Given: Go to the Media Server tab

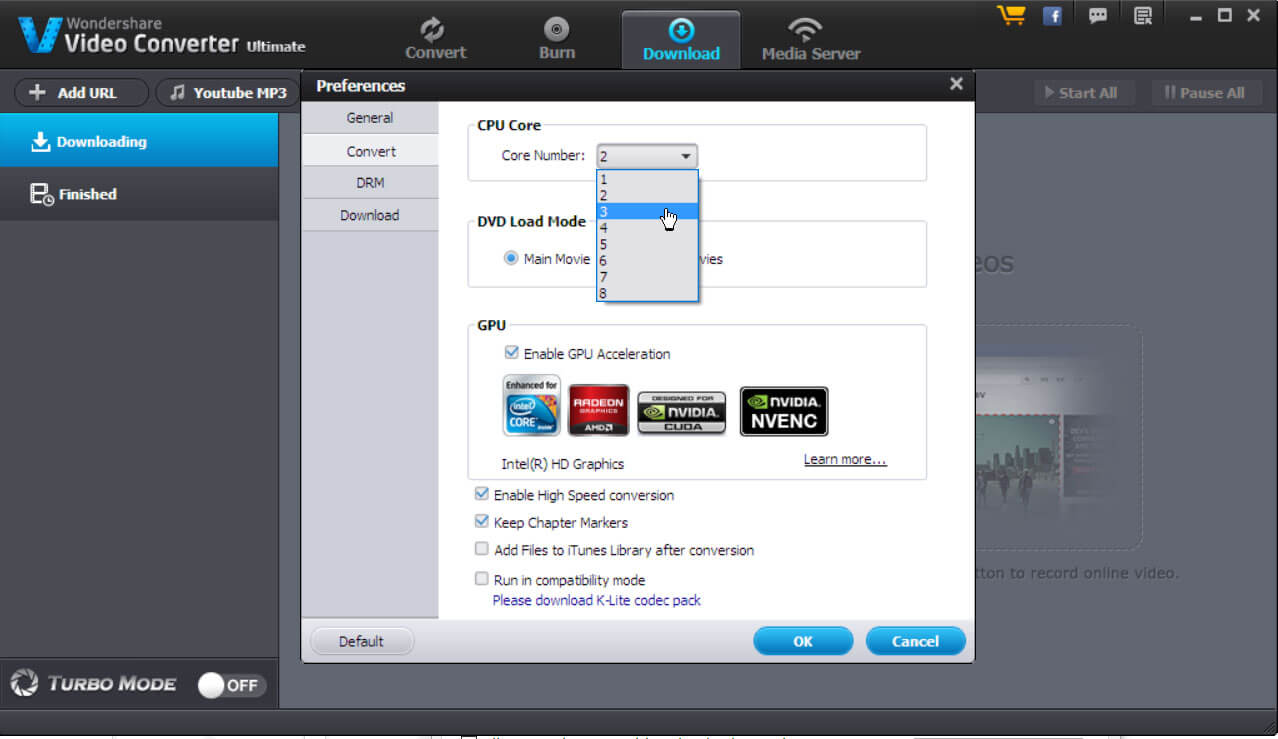Looking at the screenshot, I should tap(811, 39).
